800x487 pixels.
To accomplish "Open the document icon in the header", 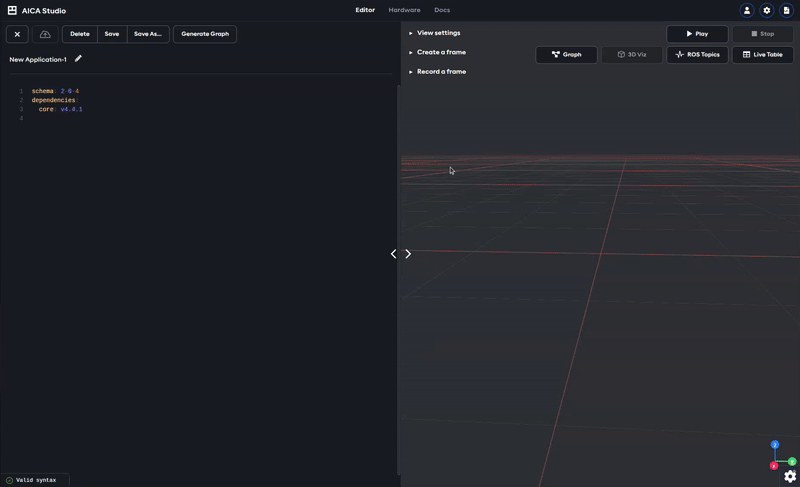I will tap(786, 10).
